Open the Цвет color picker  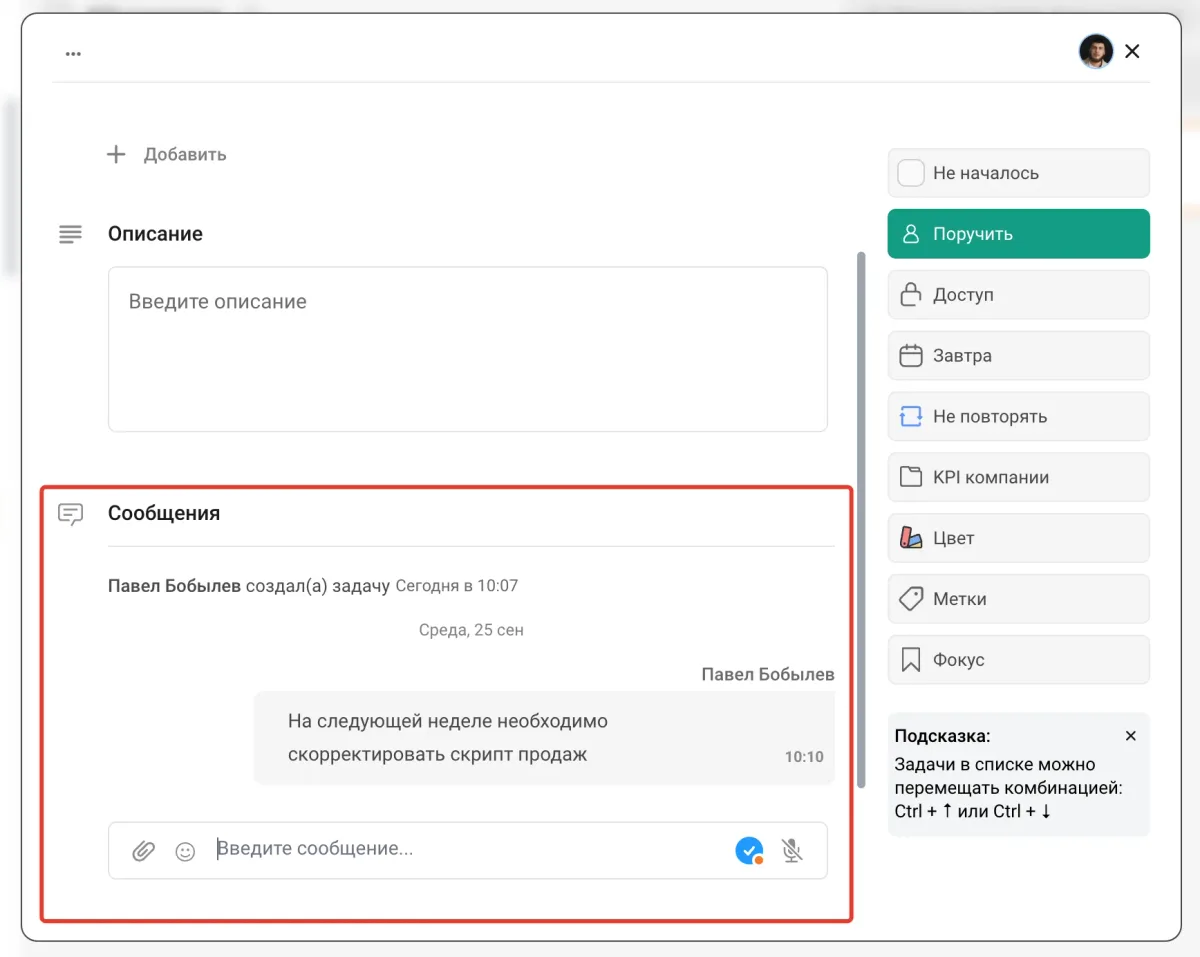[1018, 538]
